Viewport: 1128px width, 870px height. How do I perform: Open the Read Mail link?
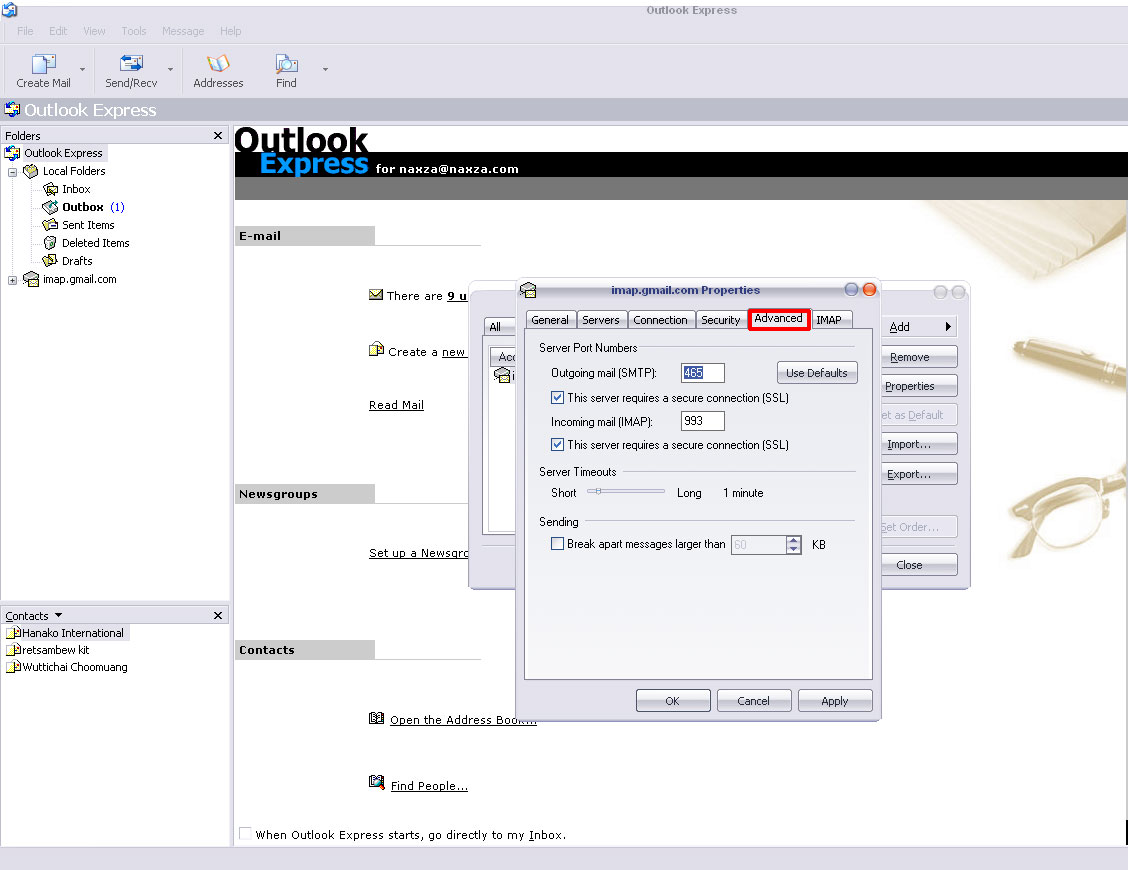click(396, 405)
